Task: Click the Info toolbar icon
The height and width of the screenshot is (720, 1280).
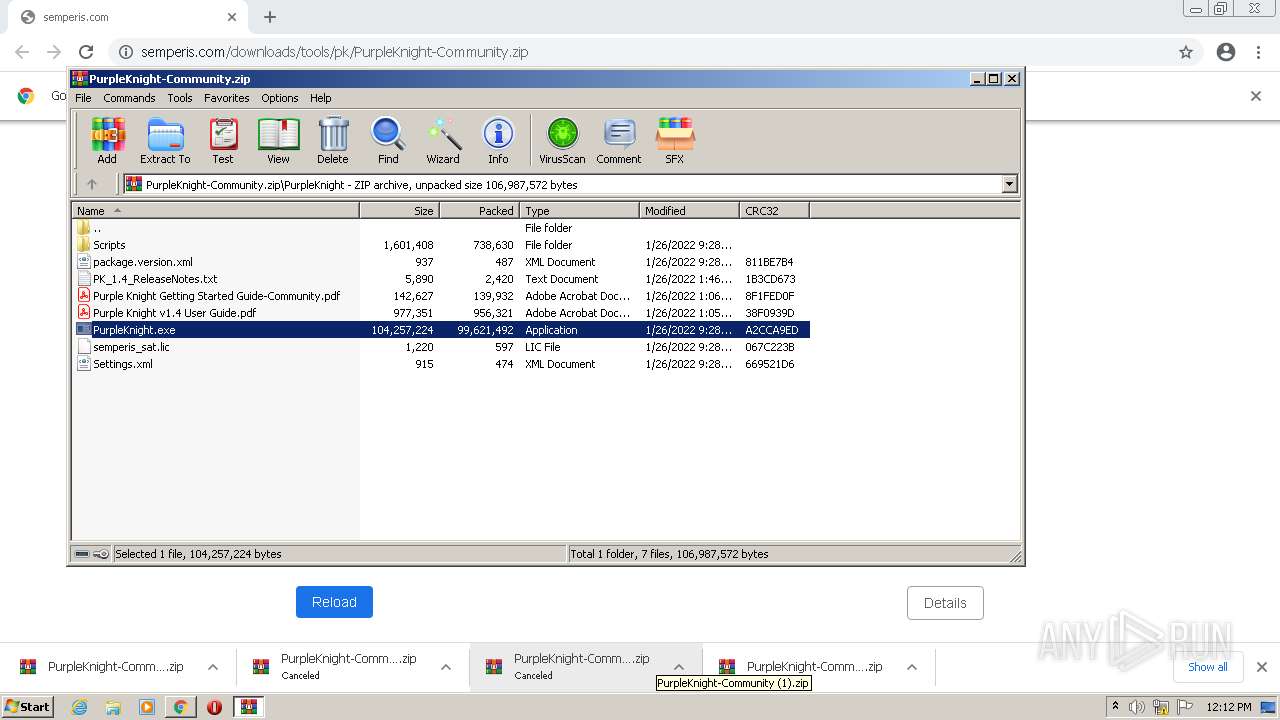Action: click(498, 140)
